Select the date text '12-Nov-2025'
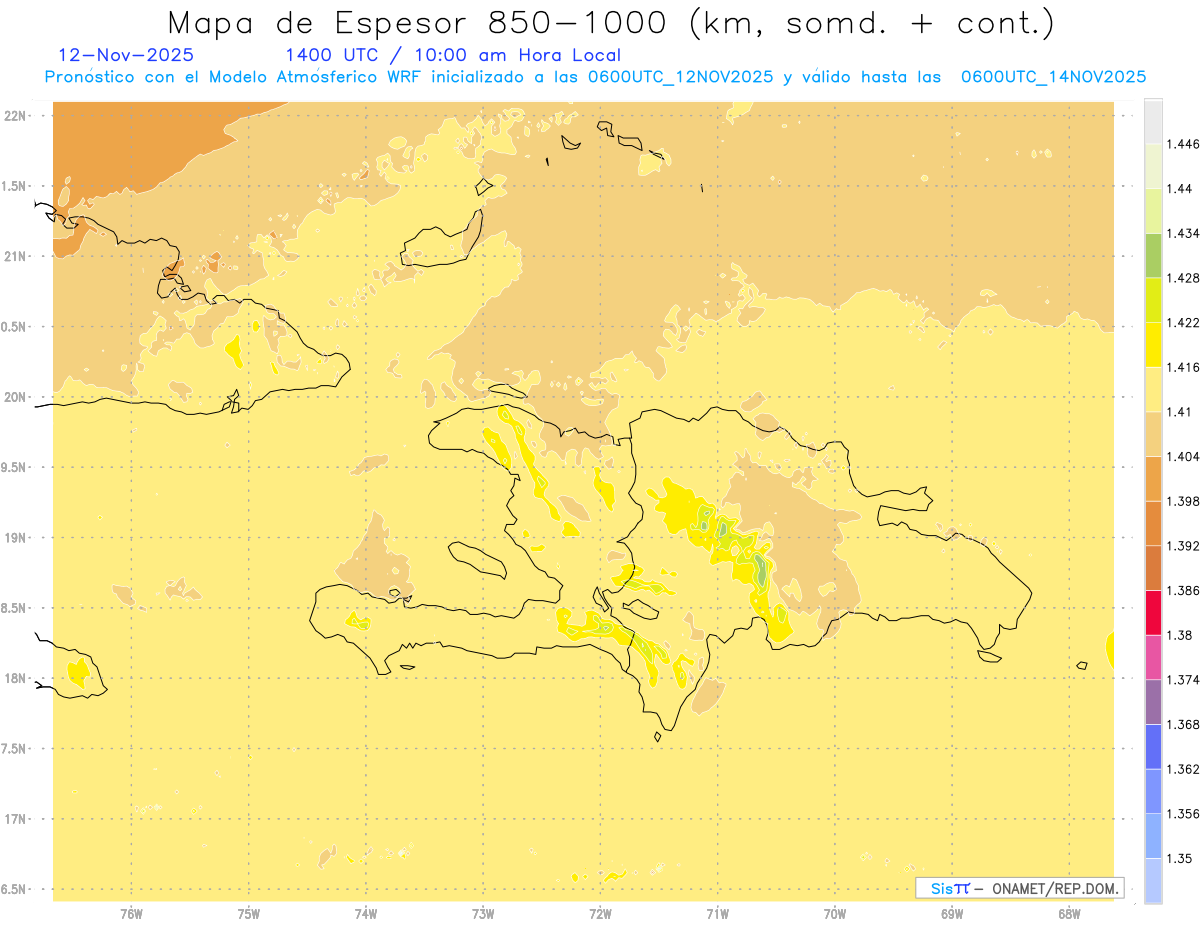This screenshot has height=927, width=1200. pyautogui.click(x=127, y=56)
